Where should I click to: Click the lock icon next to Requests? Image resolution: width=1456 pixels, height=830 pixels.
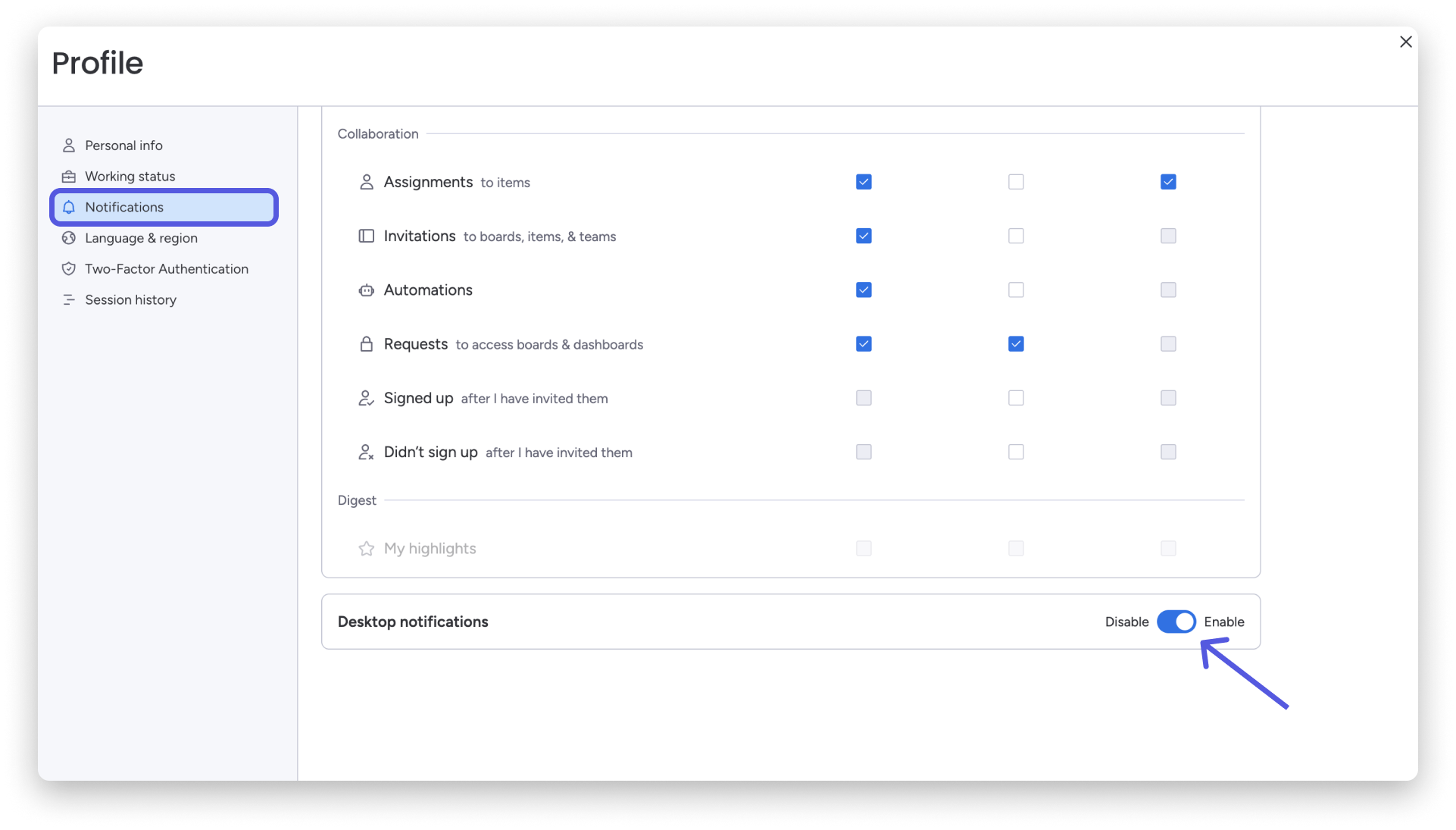[367, 344]
